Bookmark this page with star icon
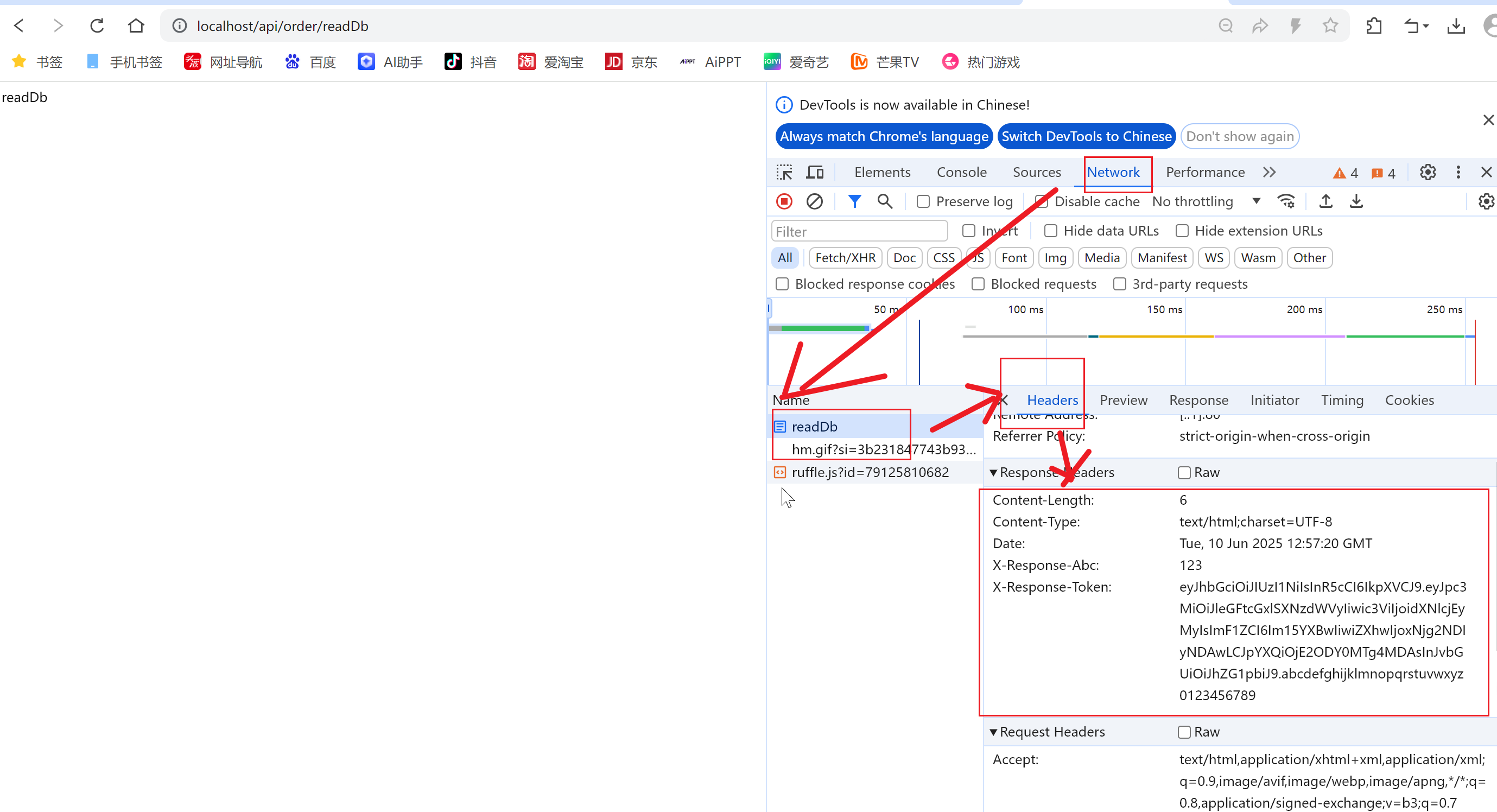Viewport: 1497px width, 812px height. click(x=1330, y=26)
